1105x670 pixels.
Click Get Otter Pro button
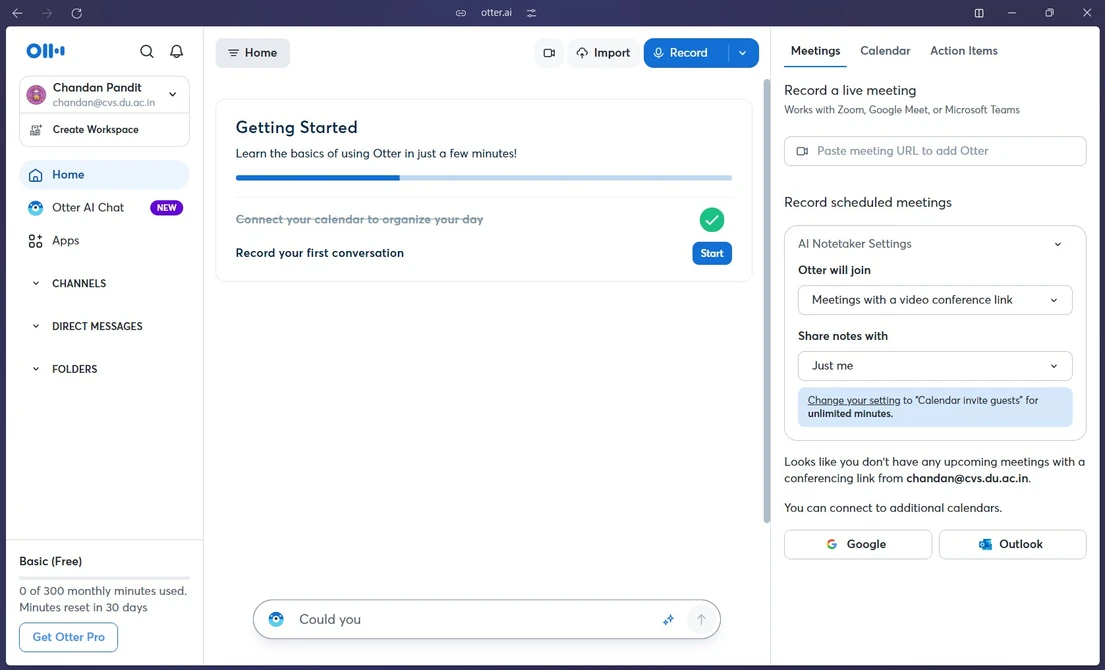click(68, 637)
